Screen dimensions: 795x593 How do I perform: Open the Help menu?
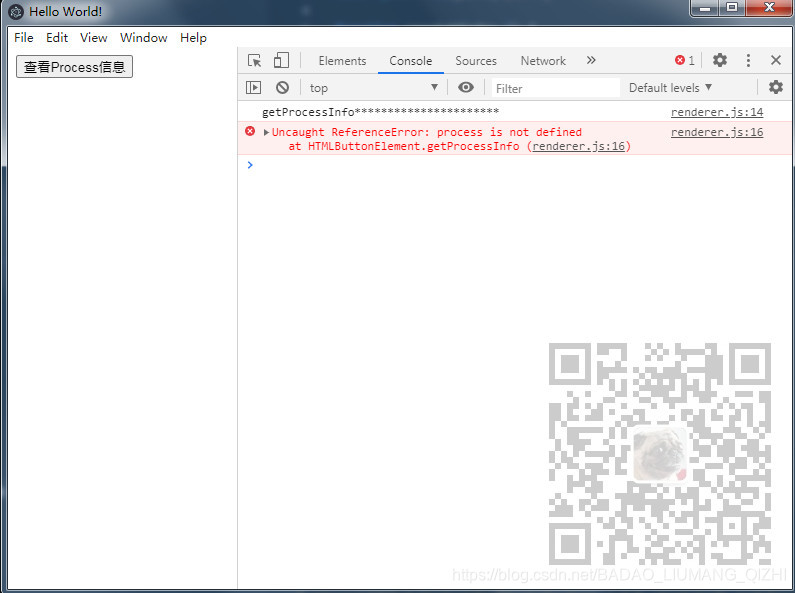(x=193, y=38)
